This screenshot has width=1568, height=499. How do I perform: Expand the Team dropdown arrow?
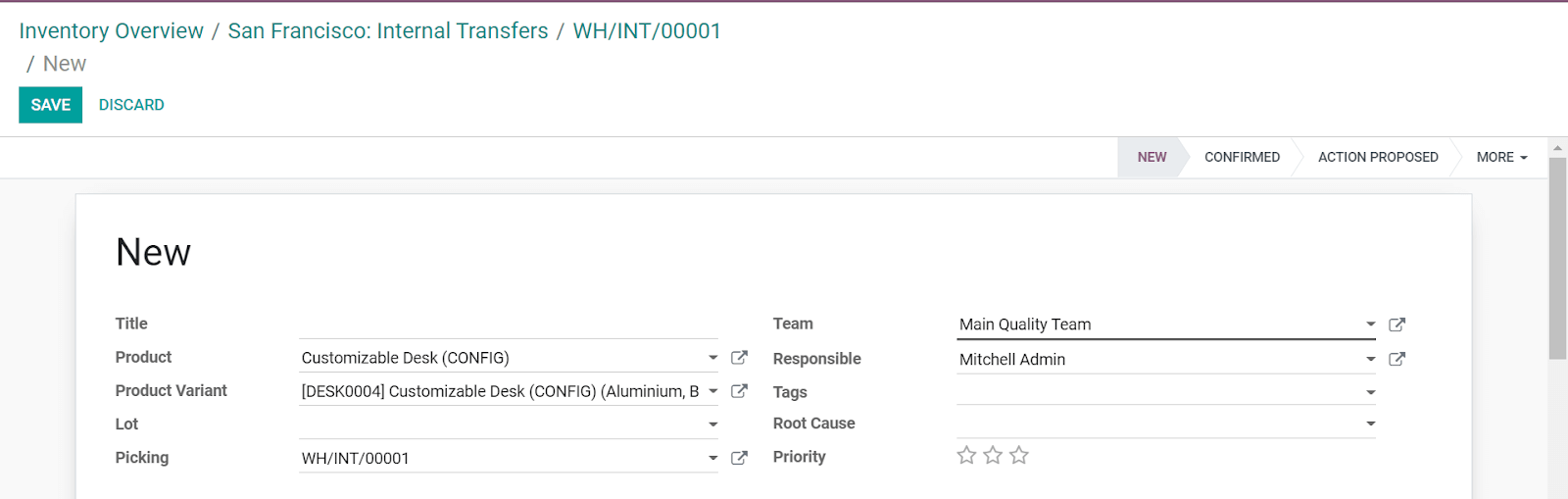1371,324
